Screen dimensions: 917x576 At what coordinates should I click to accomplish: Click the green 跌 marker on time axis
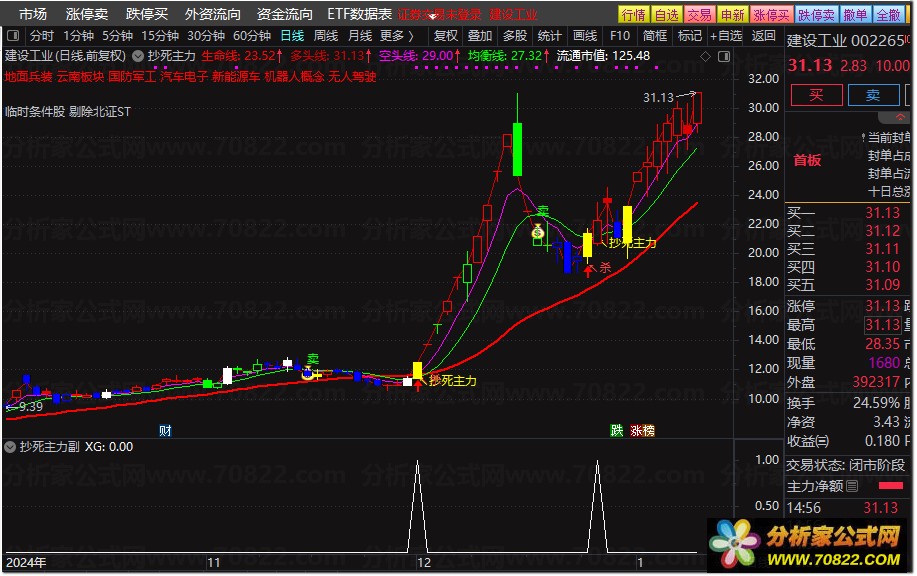(x=616, y=431)
